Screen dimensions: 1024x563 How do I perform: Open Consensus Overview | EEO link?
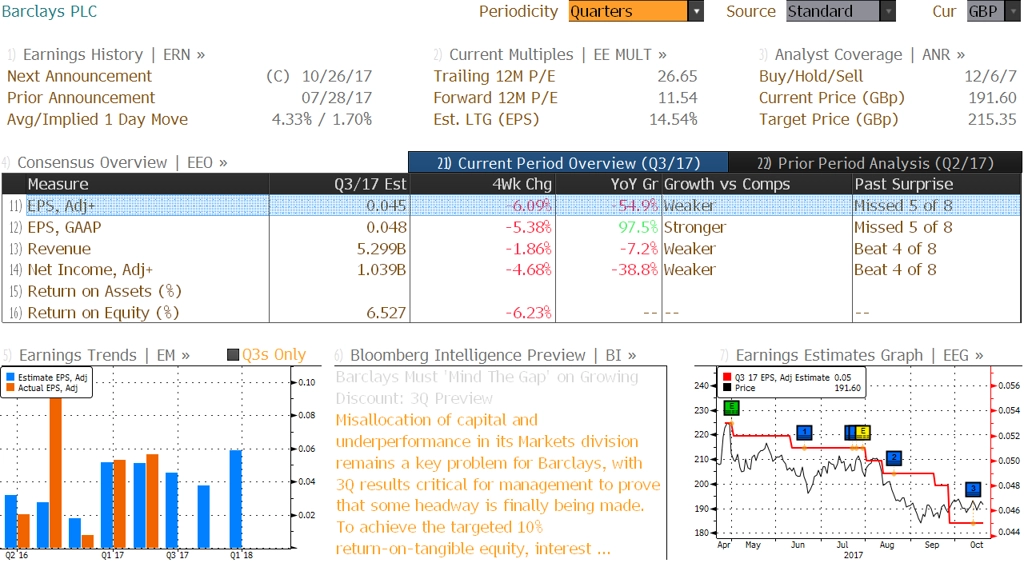point(122,163)
